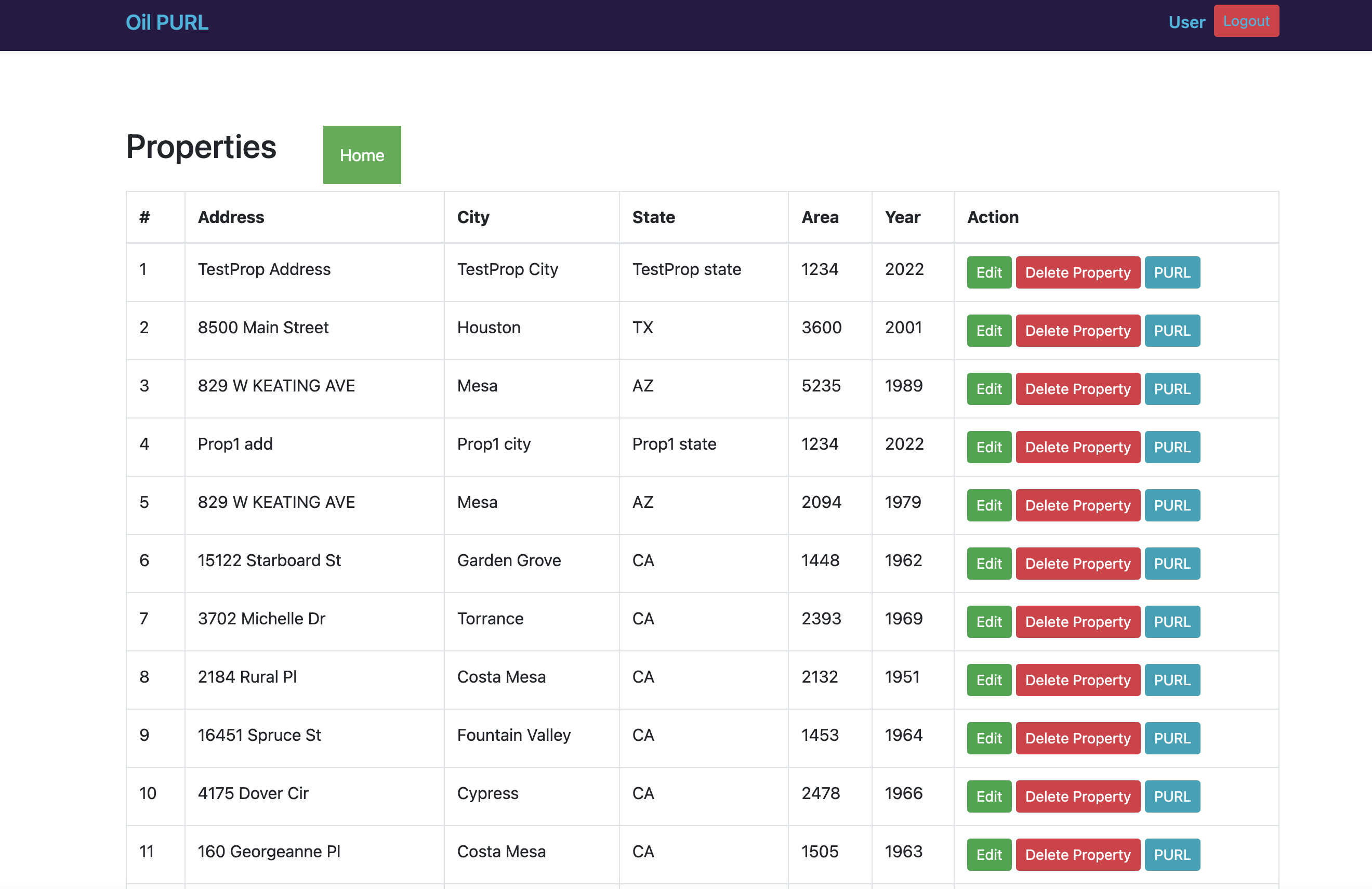Edit the Mesa property with area 5235

click(x=988, y=389)
